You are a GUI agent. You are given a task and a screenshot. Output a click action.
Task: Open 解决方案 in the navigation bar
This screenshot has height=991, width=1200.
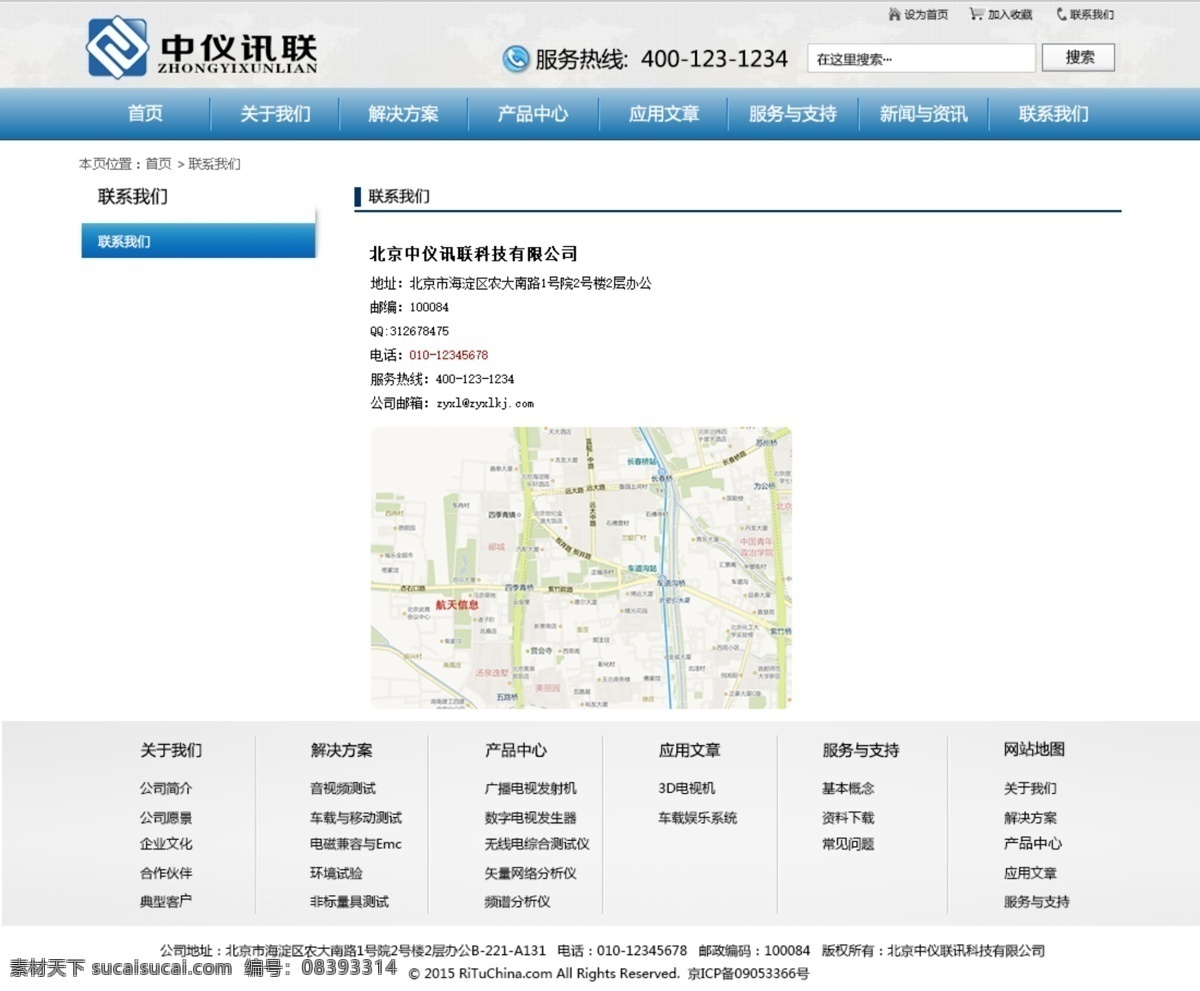[x=403, y=114]
